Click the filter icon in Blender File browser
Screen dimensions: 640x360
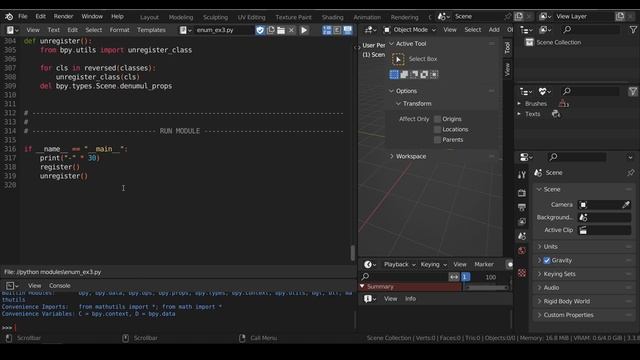pos(633,91)
